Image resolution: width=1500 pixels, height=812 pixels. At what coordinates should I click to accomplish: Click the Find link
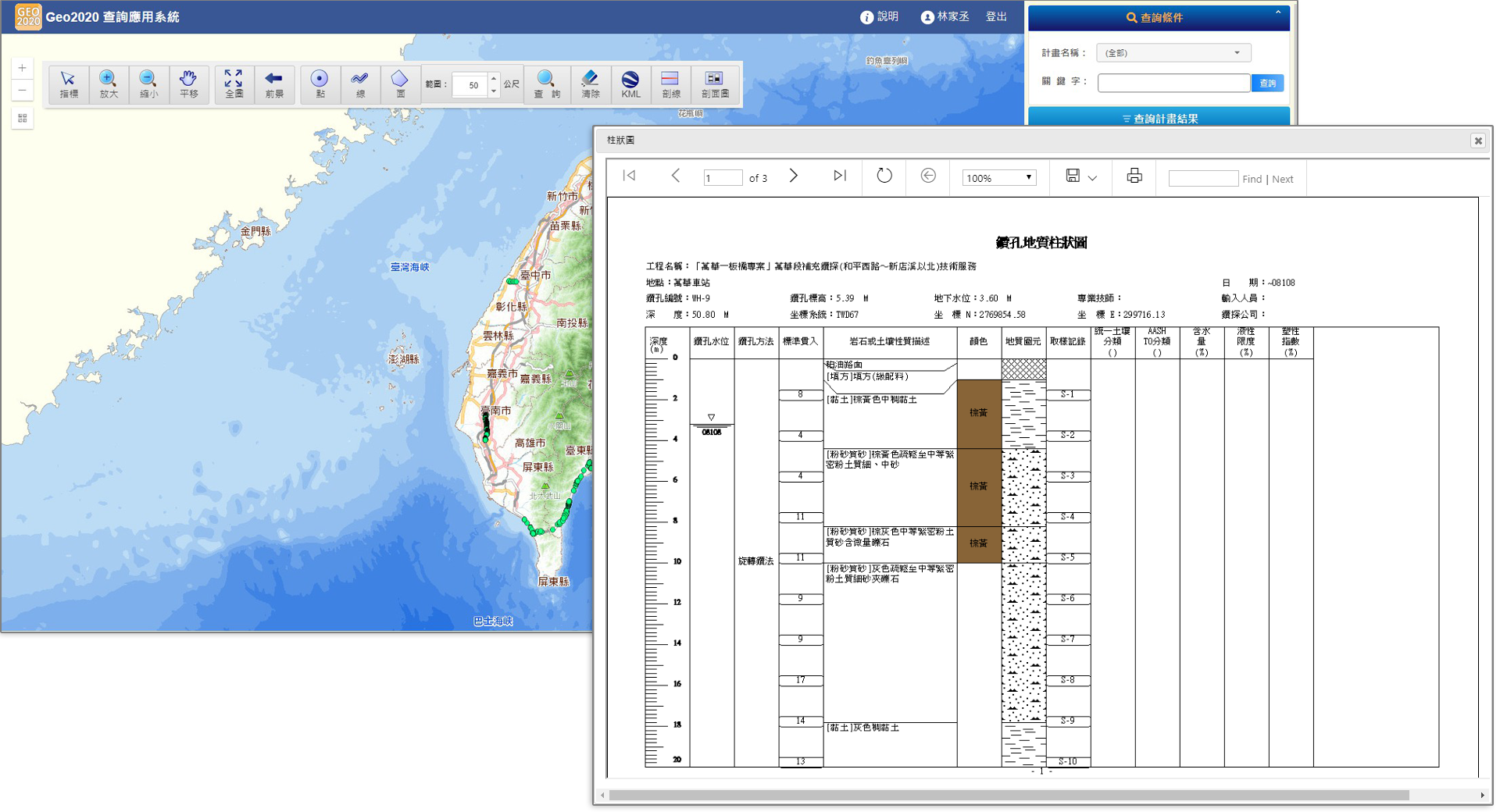pyautogui.click(x=1252, y=180)
